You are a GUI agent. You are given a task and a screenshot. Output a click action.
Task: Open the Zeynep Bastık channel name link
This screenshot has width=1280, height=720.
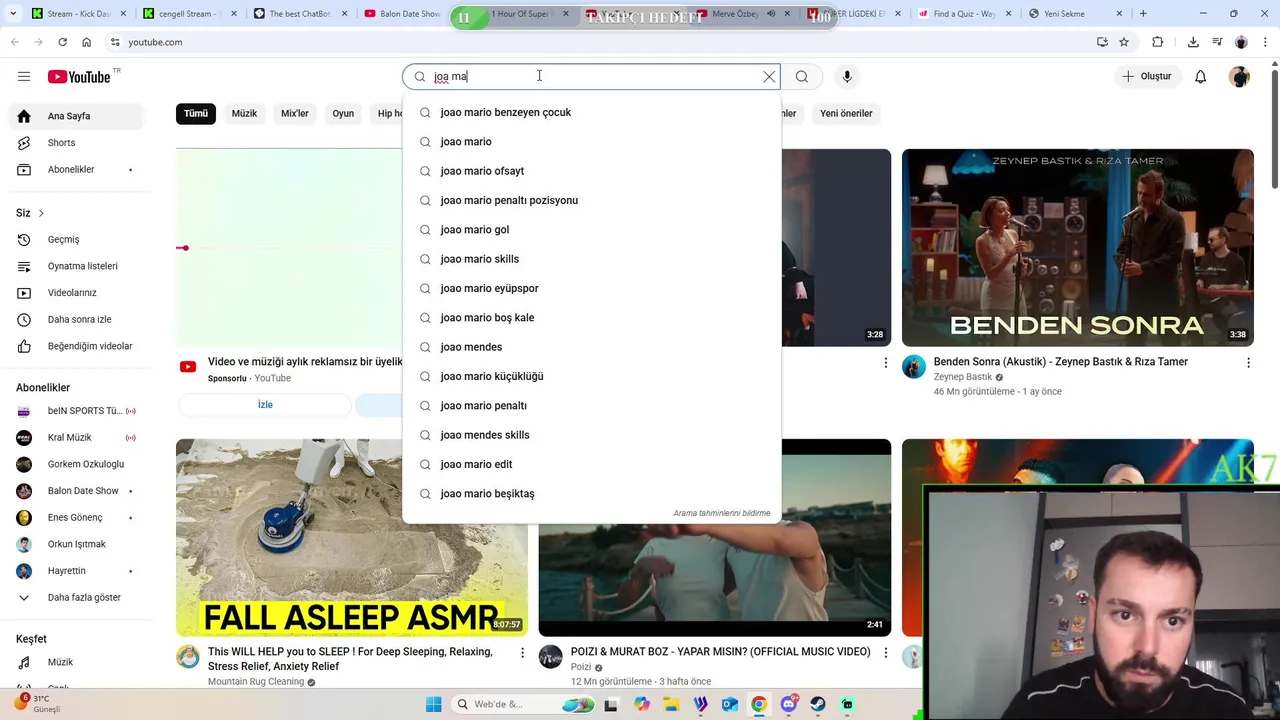[963, 377]
